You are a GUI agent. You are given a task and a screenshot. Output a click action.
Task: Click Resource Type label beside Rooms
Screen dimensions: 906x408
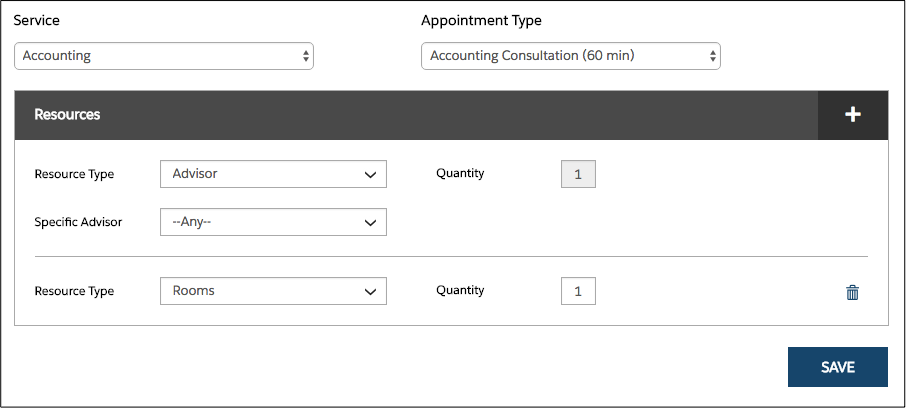(x=74, y=291)
